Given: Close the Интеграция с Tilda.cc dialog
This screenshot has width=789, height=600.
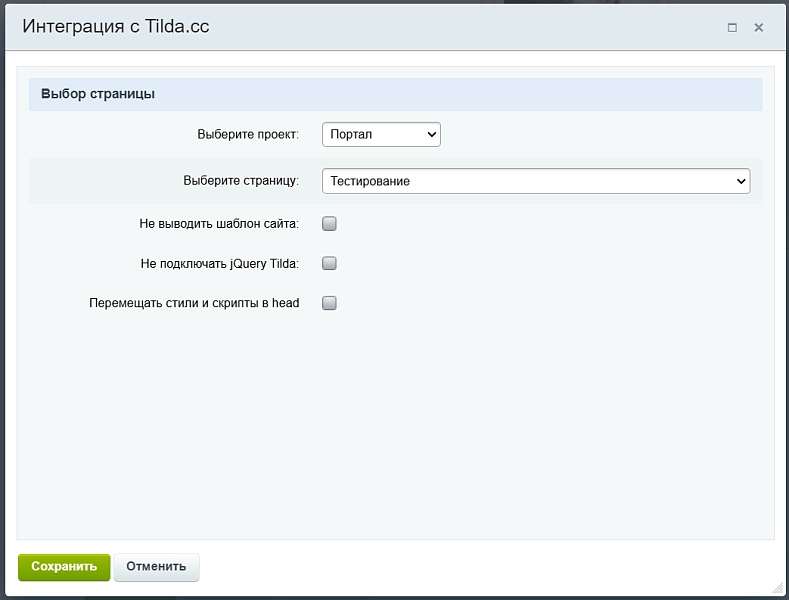Looking at the screenshot, I should point(759,28).
